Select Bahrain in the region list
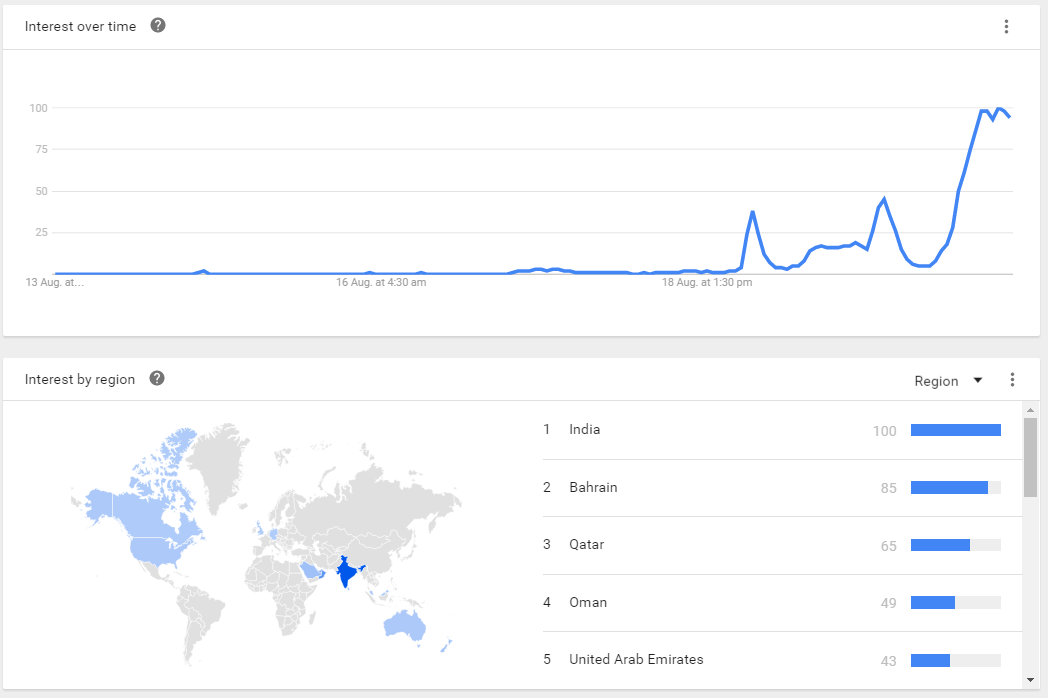This screenshot has height=698, width=1048. coord(593,488)
